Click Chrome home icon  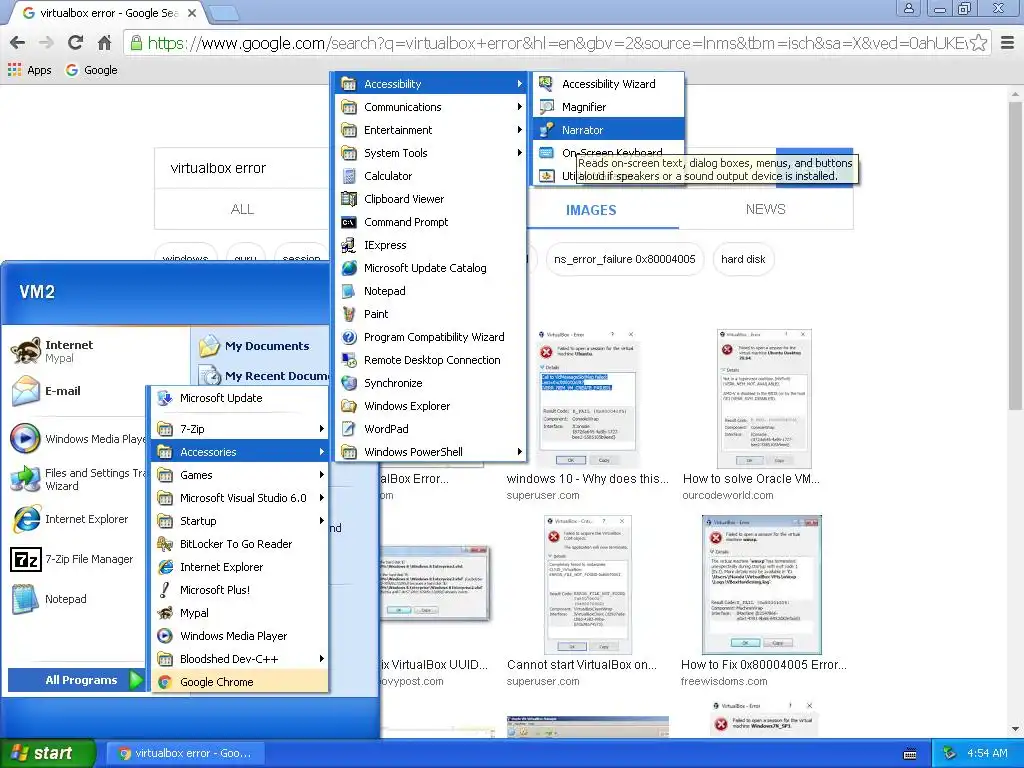tap(104, 43)
